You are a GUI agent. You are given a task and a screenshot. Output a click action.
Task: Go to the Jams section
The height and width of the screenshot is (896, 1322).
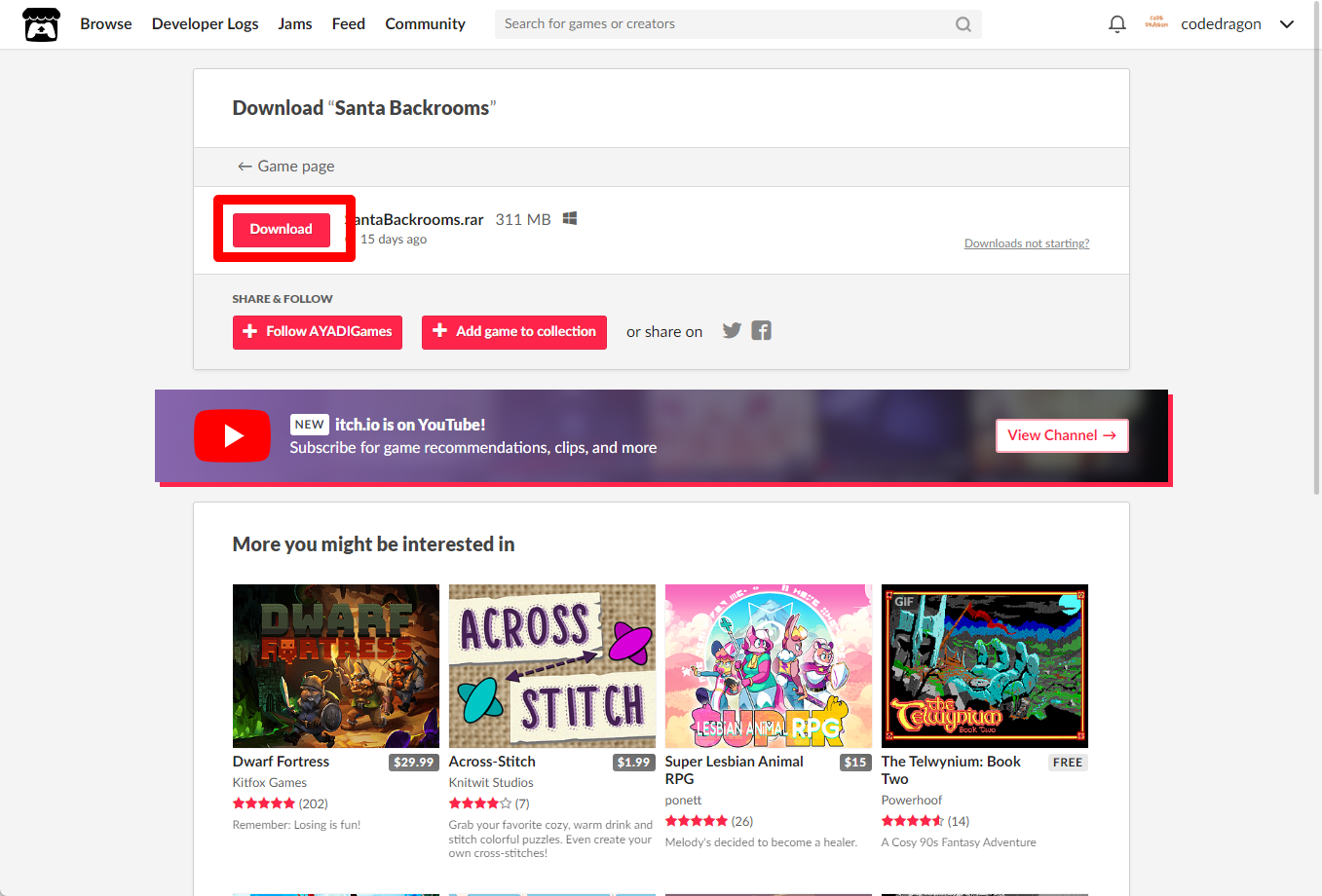[295, 24]
